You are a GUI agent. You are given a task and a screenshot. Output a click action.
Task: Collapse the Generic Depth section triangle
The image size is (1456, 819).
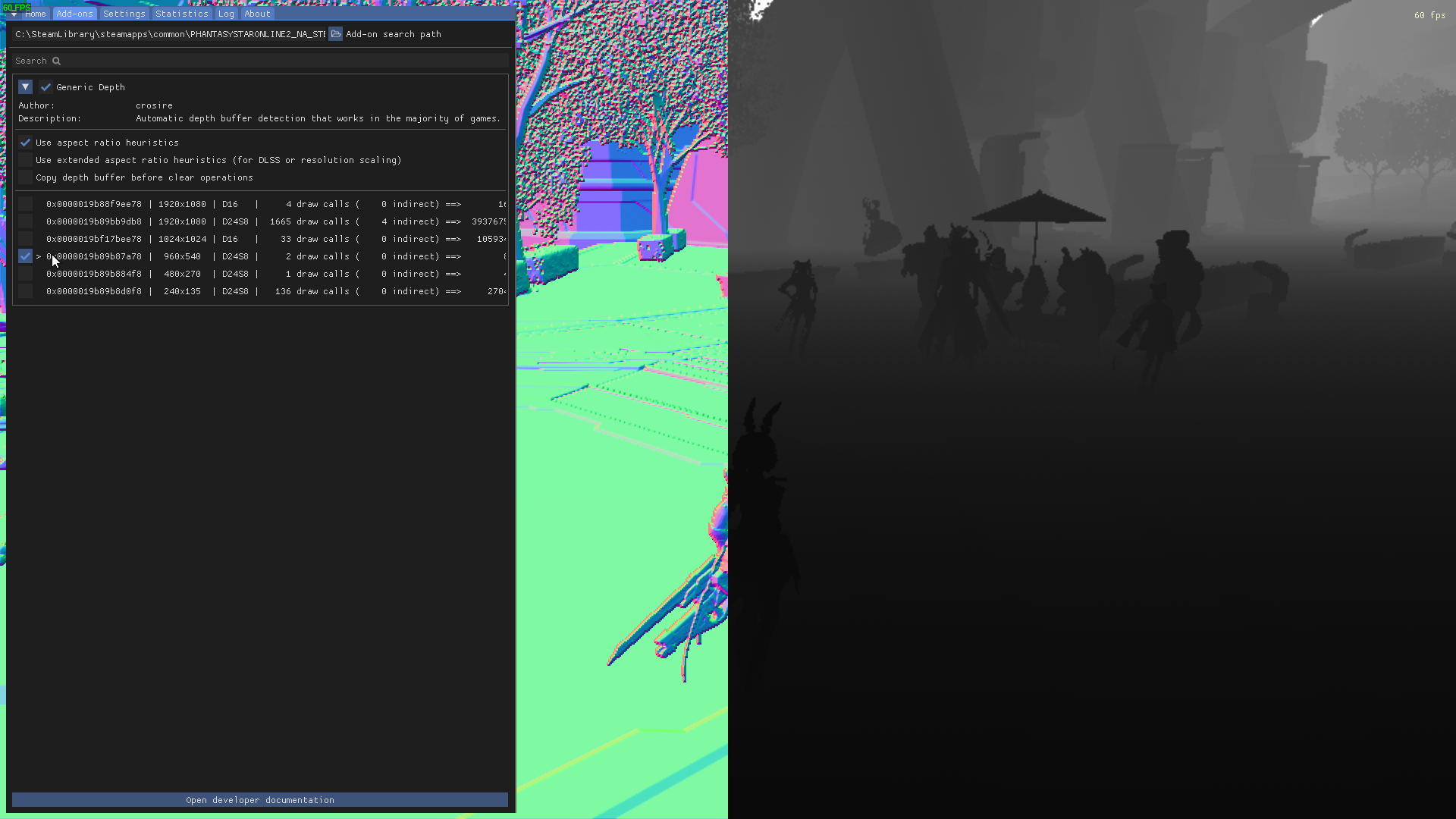coord(25,86)
